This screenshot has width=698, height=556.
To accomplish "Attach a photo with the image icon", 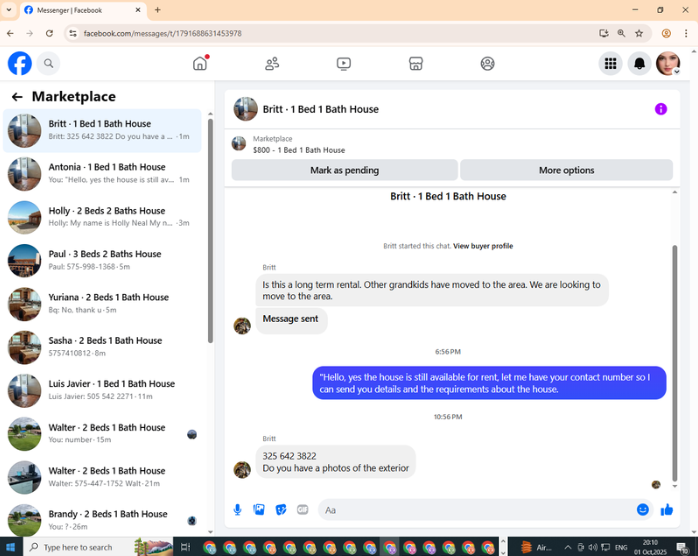I will [259, 510].
